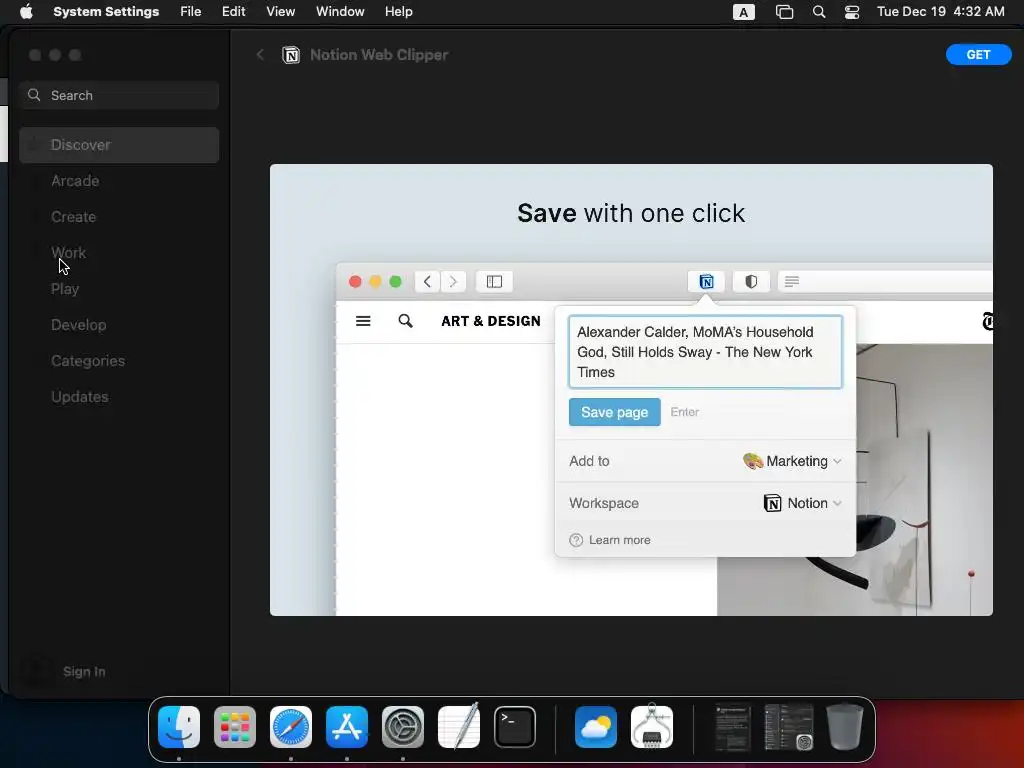This screenshot has height=768, width=1024.
Task: Click the ART & DESIGN heading
Action: pyautogui.click(x=491, y=321)
